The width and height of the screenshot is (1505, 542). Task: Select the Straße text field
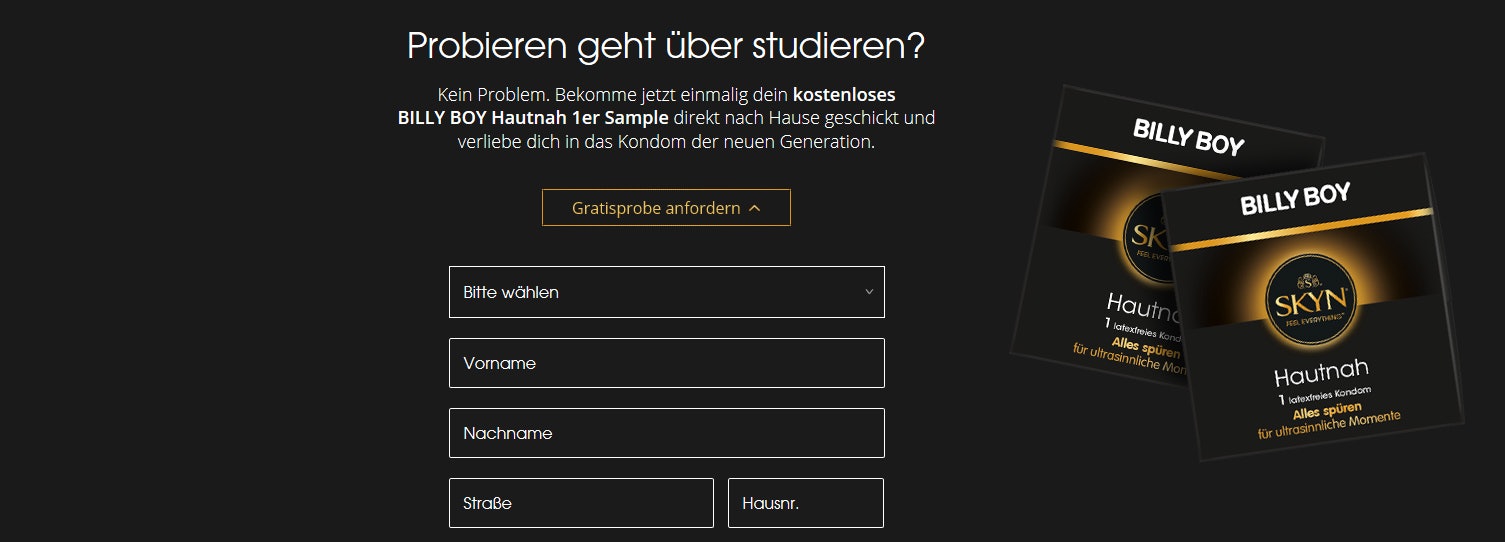[x=581, y=503]
